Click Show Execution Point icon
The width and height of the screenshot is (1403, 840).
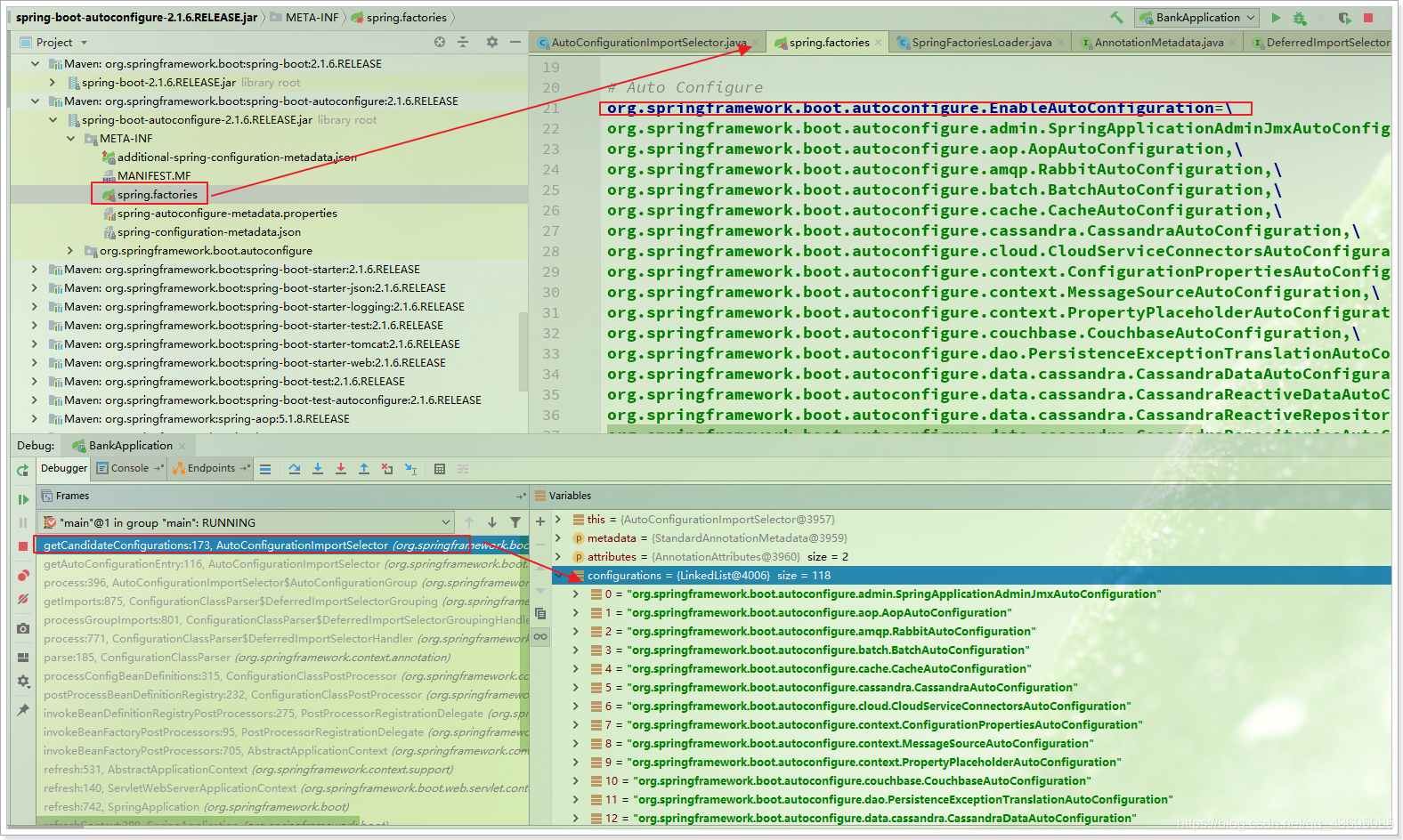(265, 469)
